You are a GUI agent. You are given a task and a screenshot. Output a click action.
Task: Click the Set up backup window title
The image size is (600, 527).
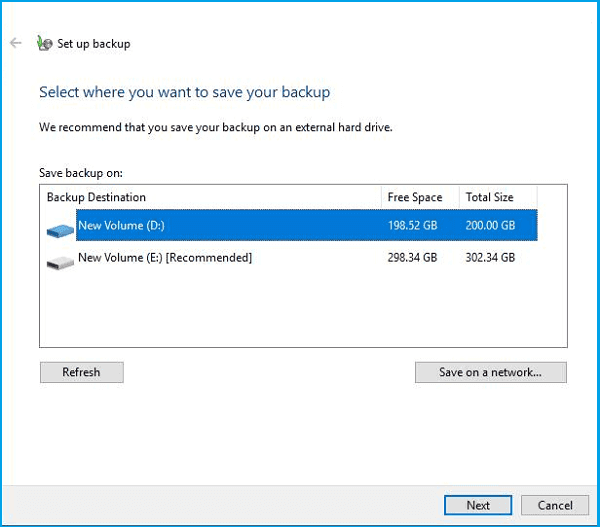pos(94,44)
